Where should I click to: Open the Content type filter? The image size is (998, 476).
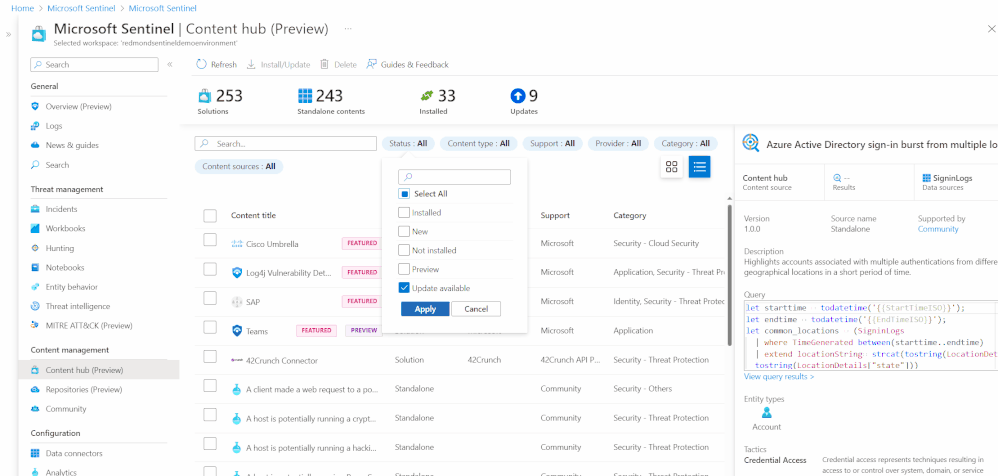479,144
